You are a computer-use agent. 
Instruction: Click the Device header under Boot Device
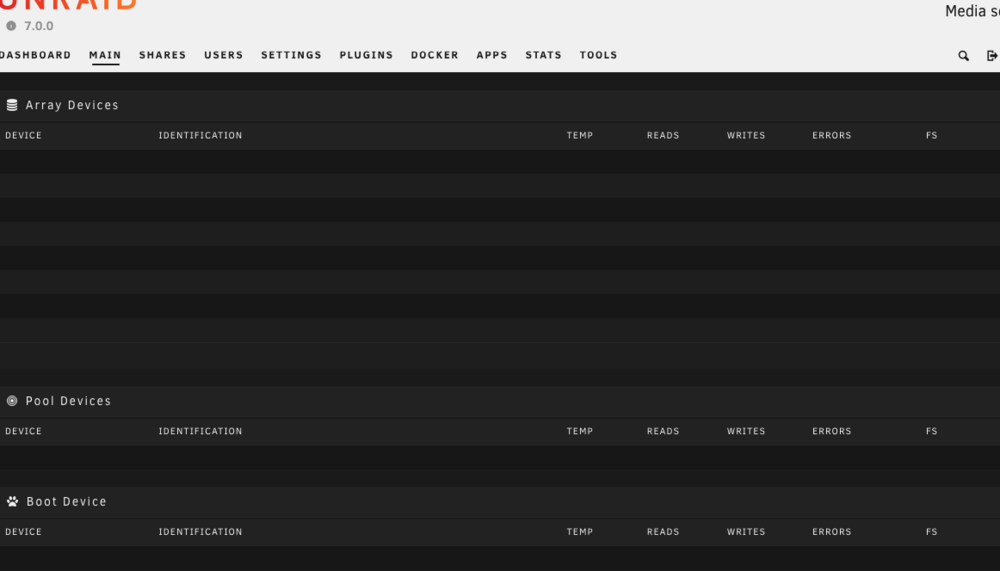click(x=24, y=531)
